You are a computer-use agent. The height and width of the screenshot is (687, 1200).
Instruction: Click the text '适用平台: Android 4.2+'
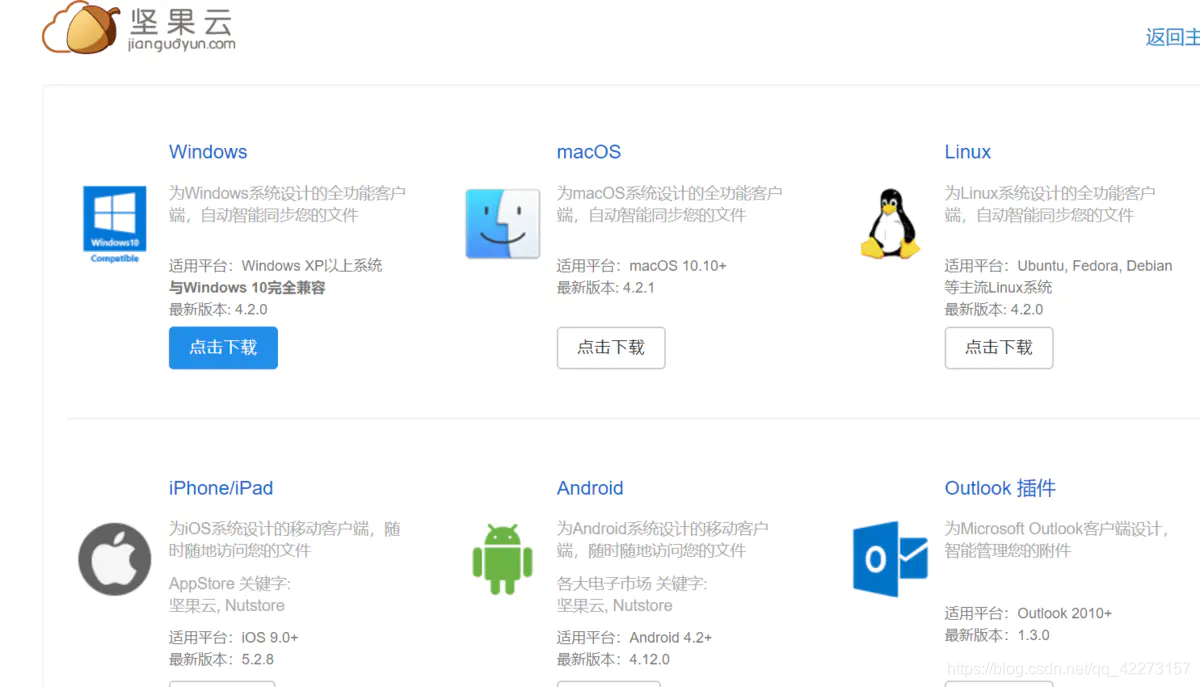[x=634, y=638]
